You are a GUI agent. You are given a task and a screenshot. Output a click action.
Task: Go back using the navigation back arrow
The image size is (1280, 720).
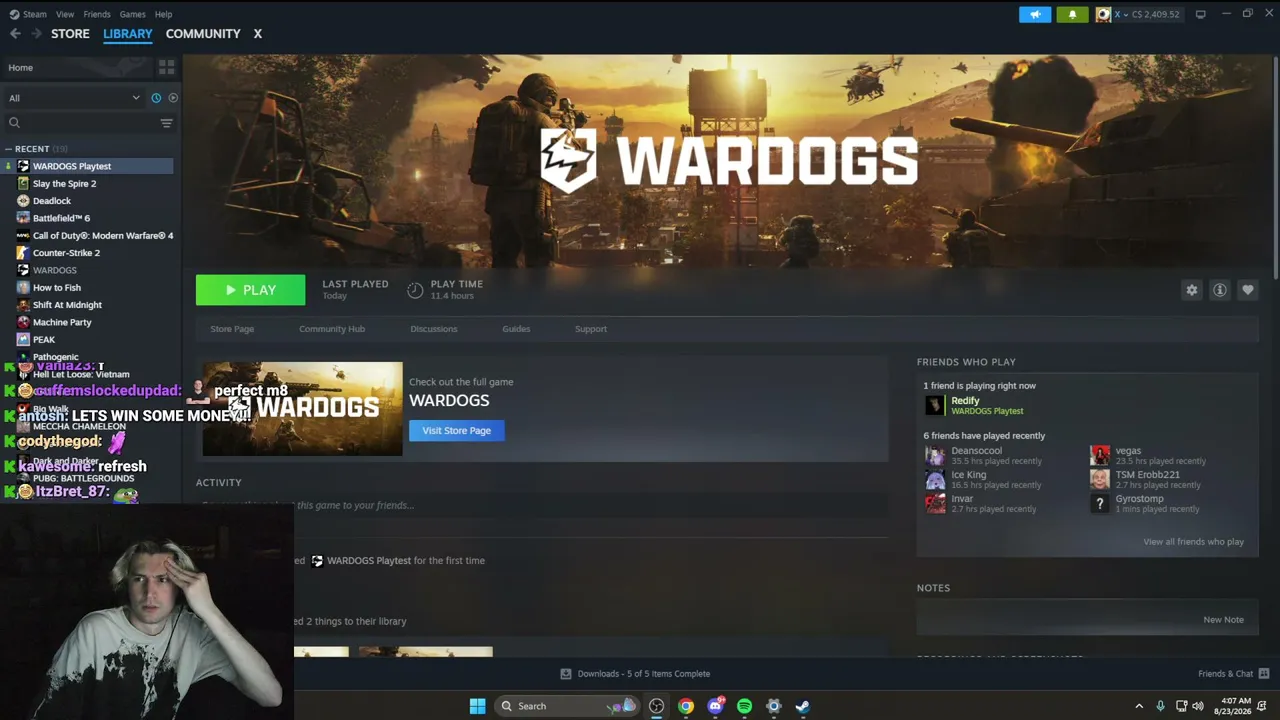[15, 34]
